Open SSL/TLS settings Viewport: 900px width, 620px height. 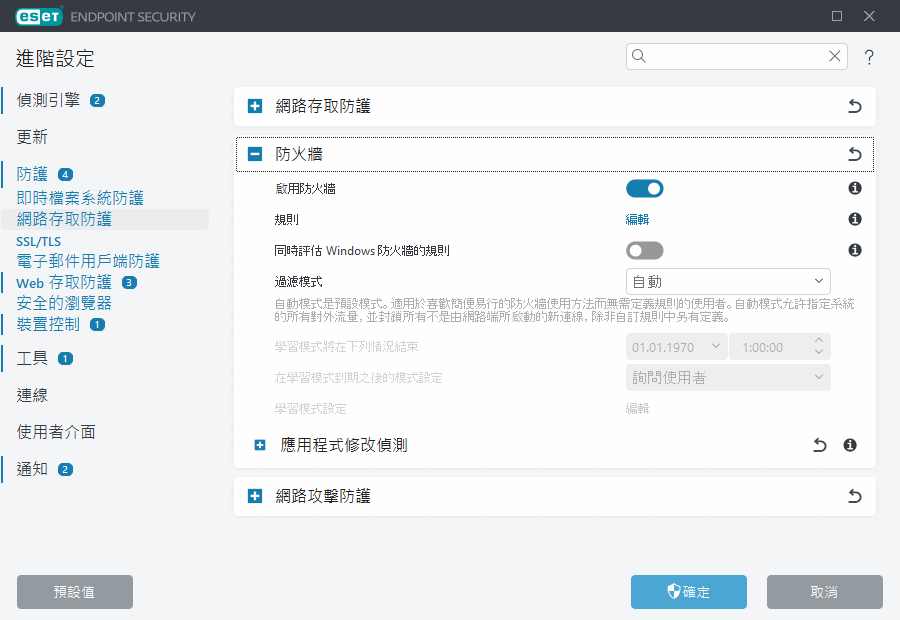38,242
